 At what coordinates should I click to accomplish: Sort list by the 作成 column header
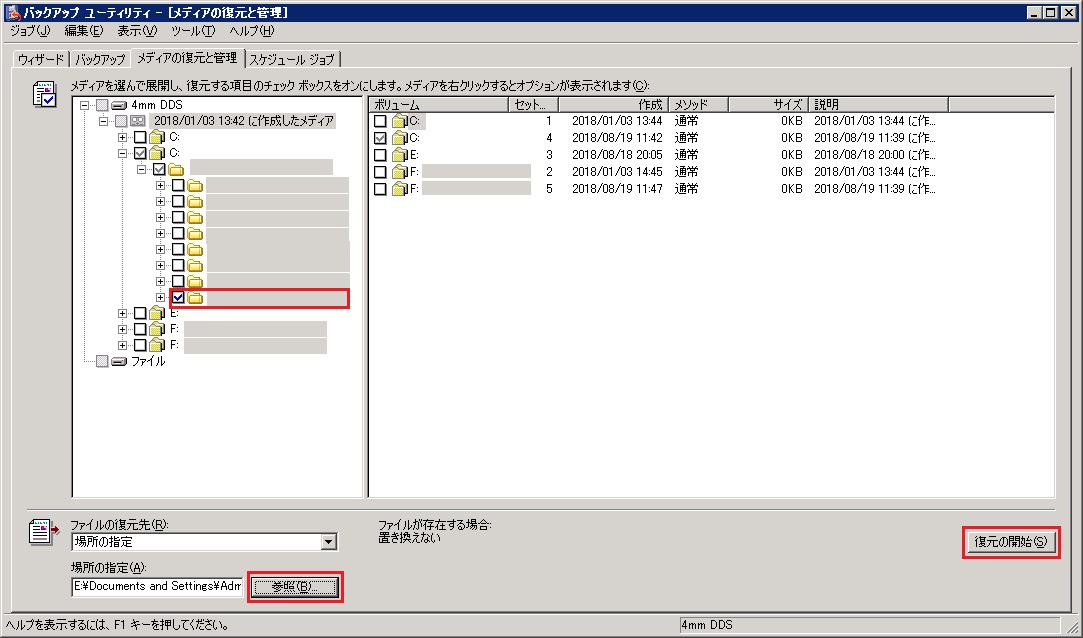611,104
